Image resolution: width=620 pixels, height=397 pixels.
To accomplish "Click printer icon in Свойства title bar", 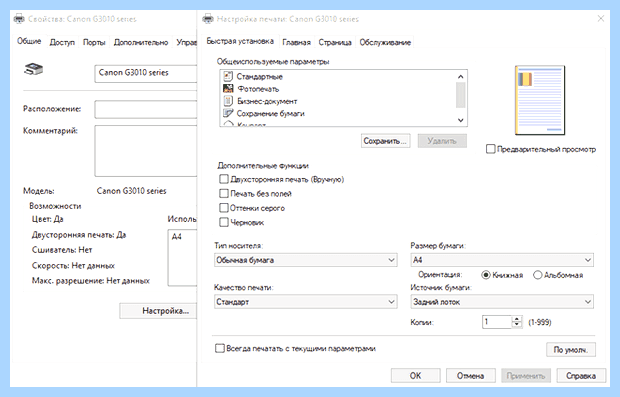I will [x=19, y=19].
